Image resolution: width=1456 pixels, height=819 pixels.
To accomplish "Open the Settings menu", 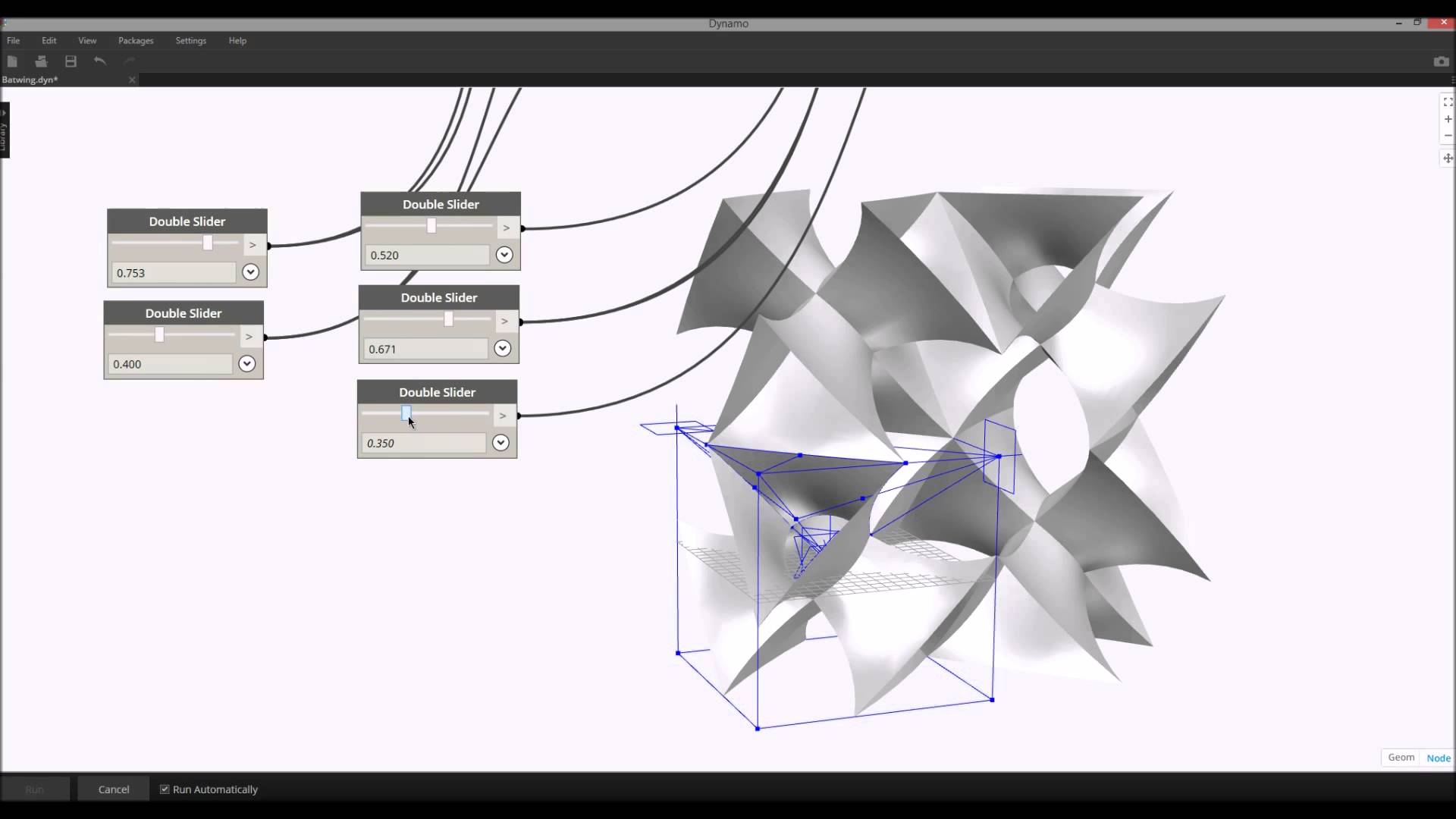I will (x=190, y=40).
